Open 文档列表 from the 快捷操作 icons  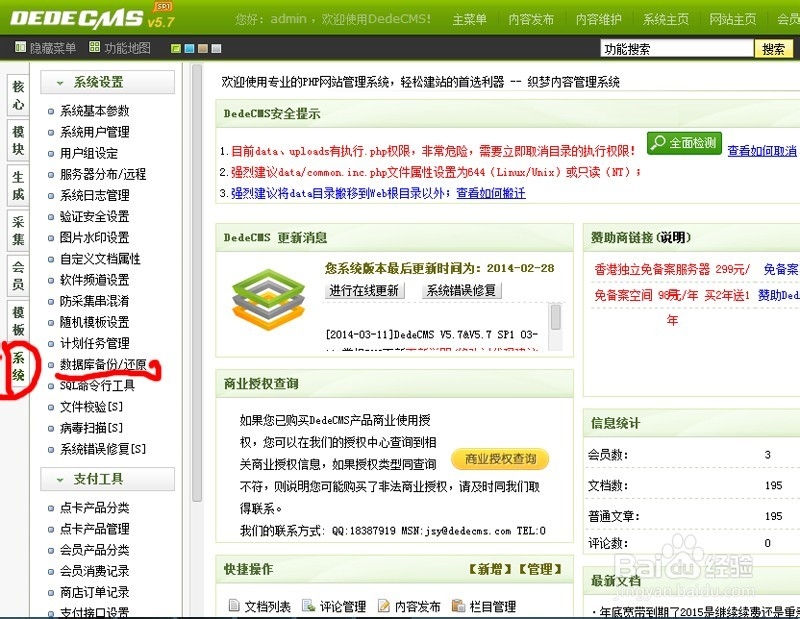tap(264, 605)
